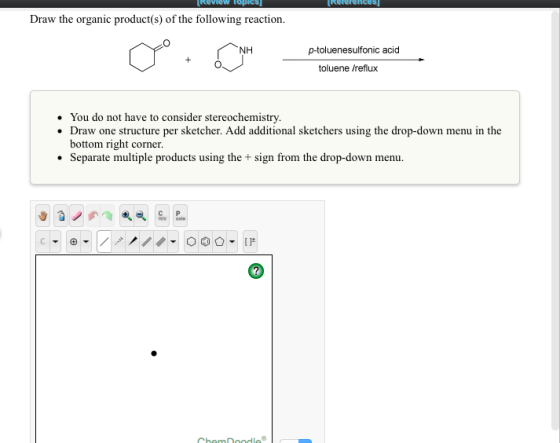560x443 pixels.
Task: Open the green help question mark
Action: click(x=256, y=271)
